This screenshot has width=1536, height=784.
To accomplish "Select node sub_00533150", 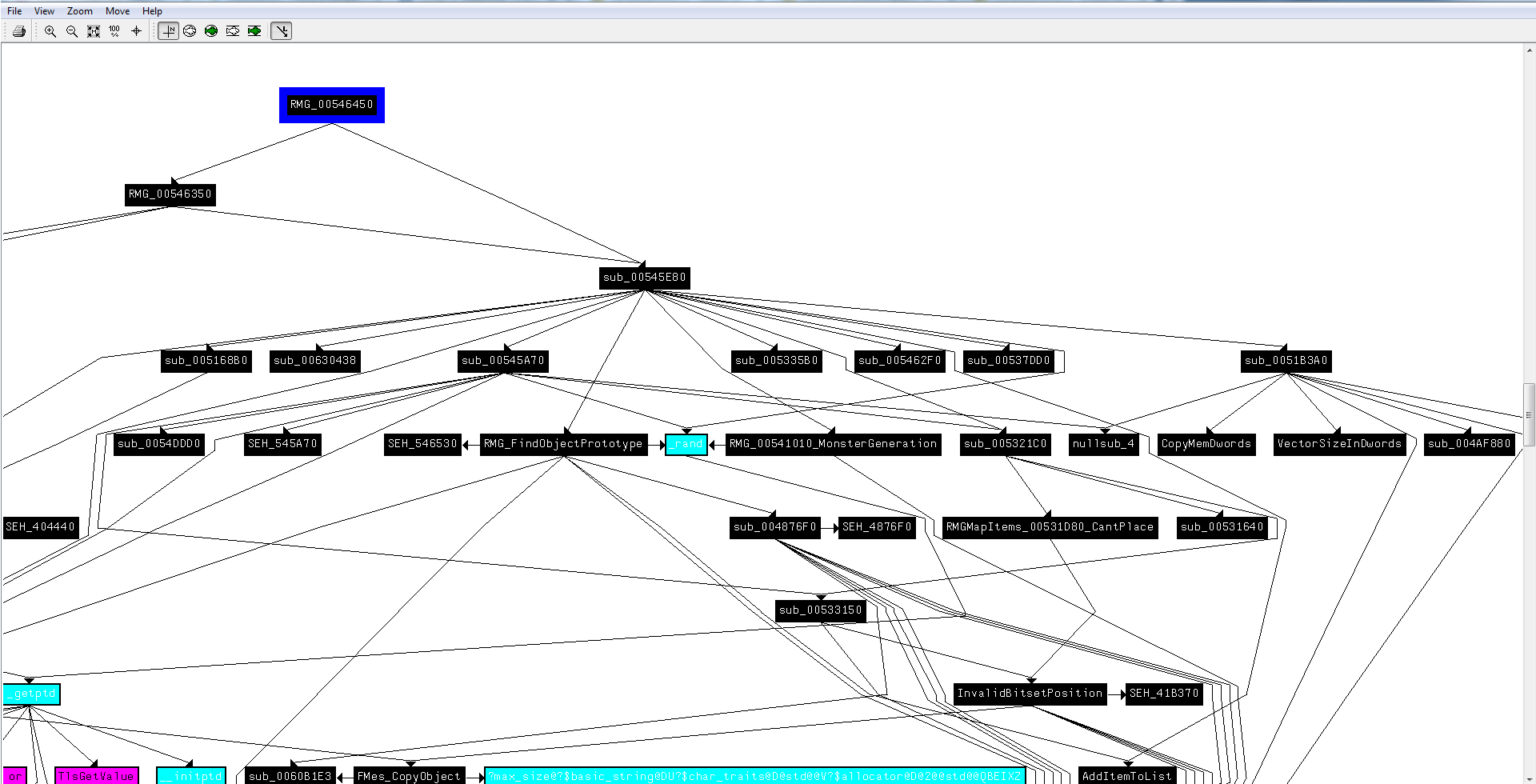I will point(821,610).
